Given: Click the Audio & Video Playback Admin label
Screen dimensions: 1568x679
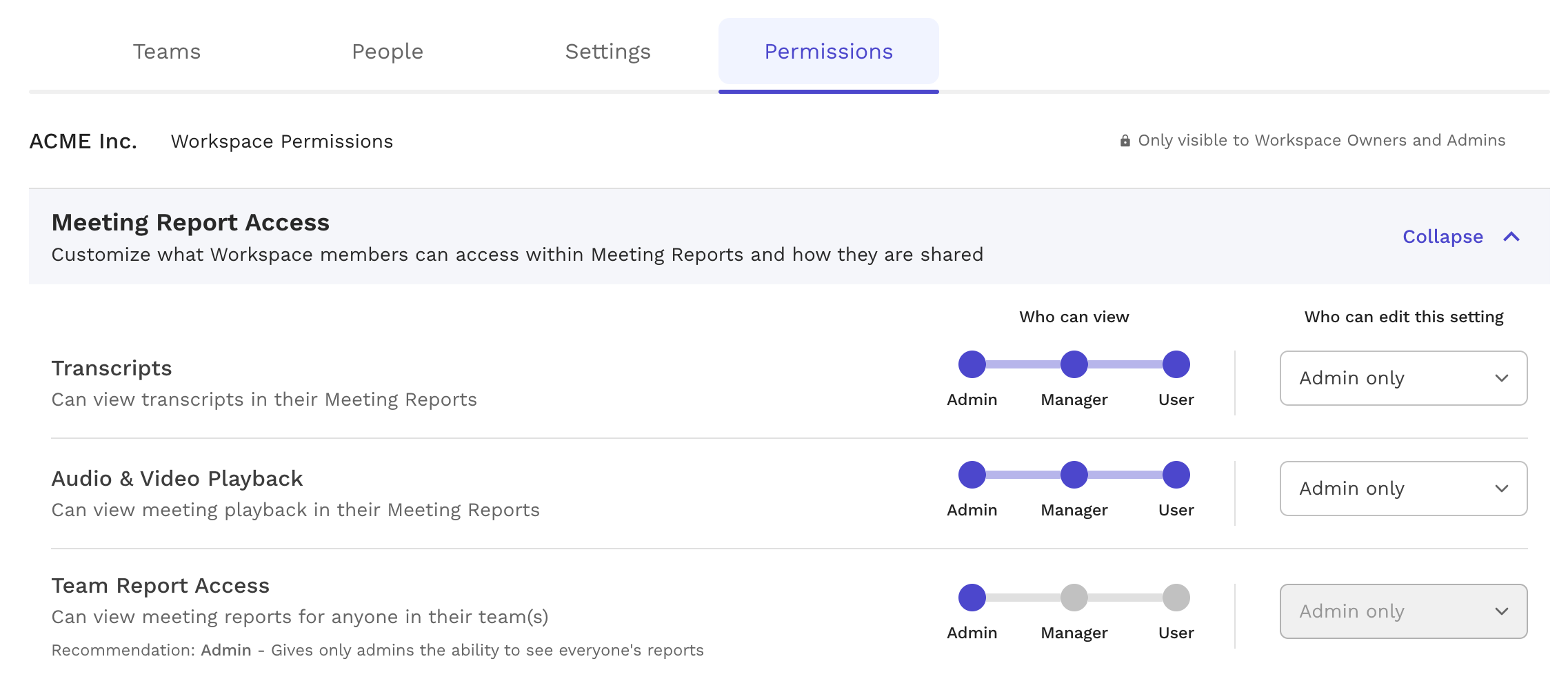Looking at the screenshot, I should [972, 510].
